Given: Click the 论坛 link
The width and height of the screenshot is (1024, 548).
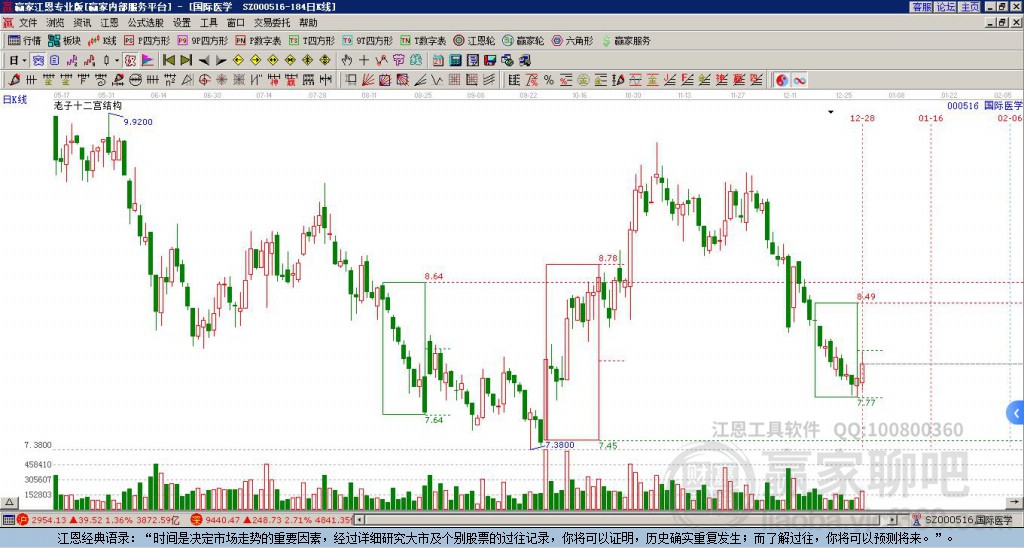Looking at the screenshot, I should (x=945, y=7).
